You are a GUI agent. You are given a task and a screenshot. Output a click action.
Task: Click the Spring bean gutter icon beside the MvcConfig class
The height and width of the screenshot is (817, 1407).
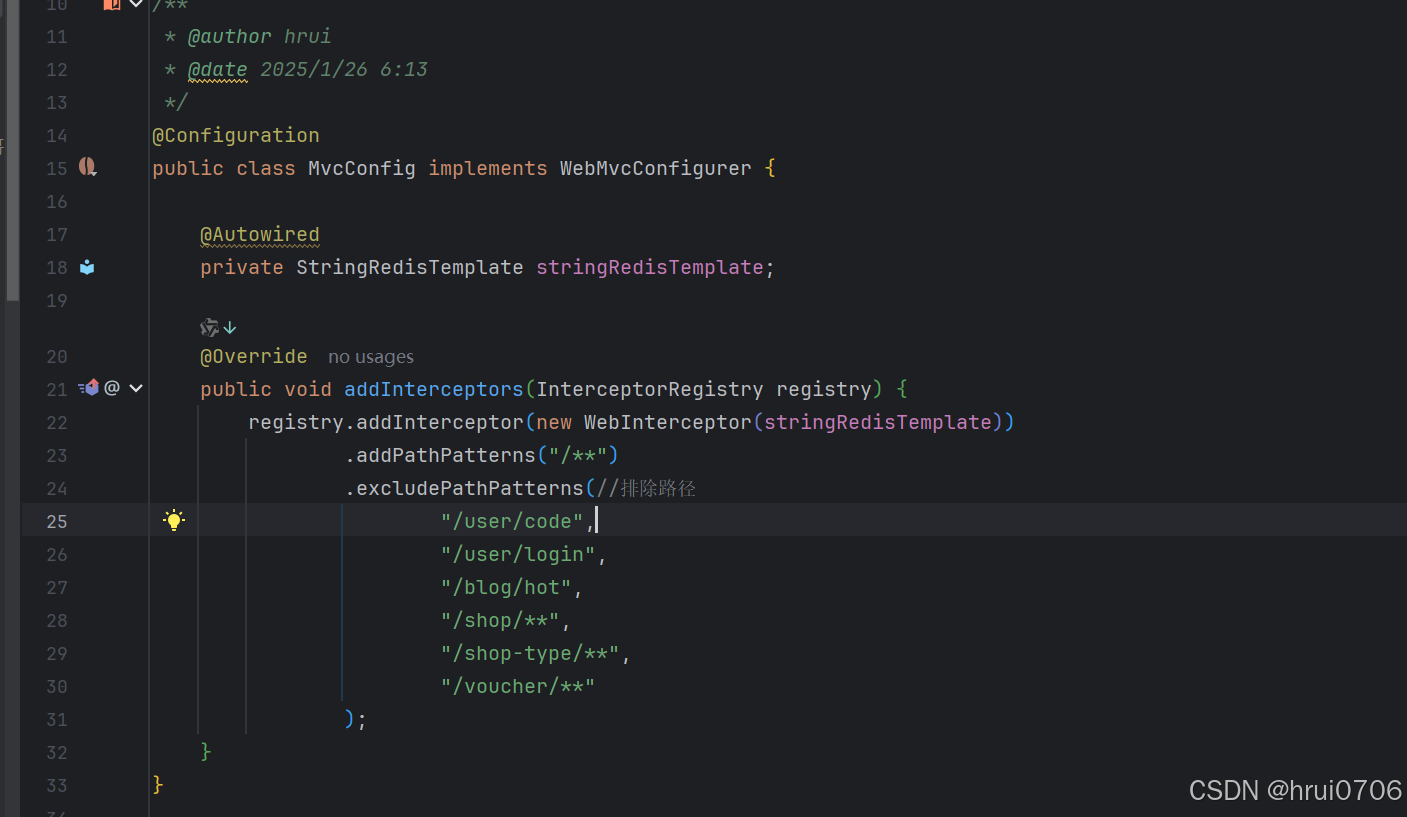88,167
